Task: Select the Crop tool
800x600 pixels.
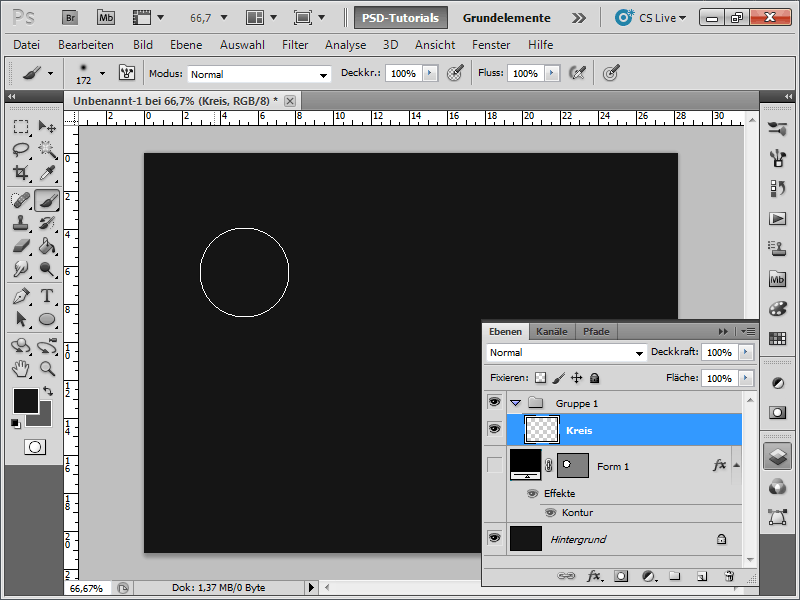Action: click(x=21, y=173)
